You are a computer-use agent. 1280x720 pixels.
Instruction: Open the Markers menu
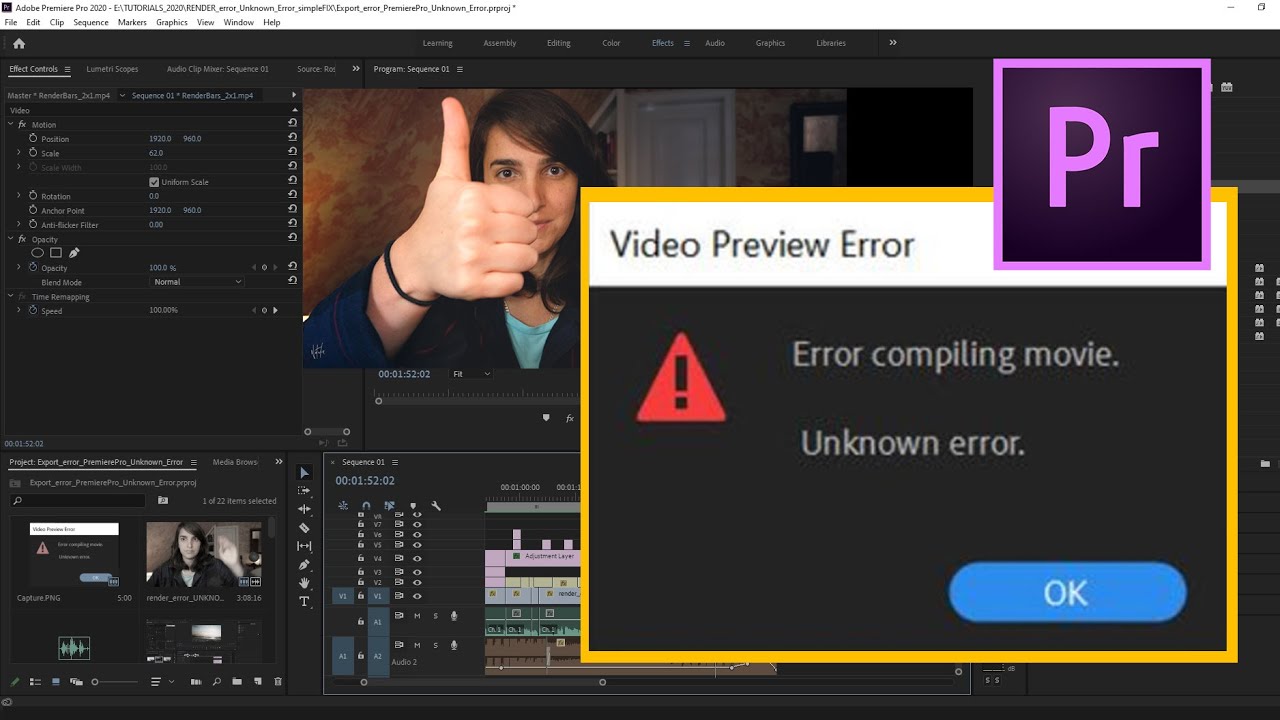pyautogui.click(x=132, y=22)
